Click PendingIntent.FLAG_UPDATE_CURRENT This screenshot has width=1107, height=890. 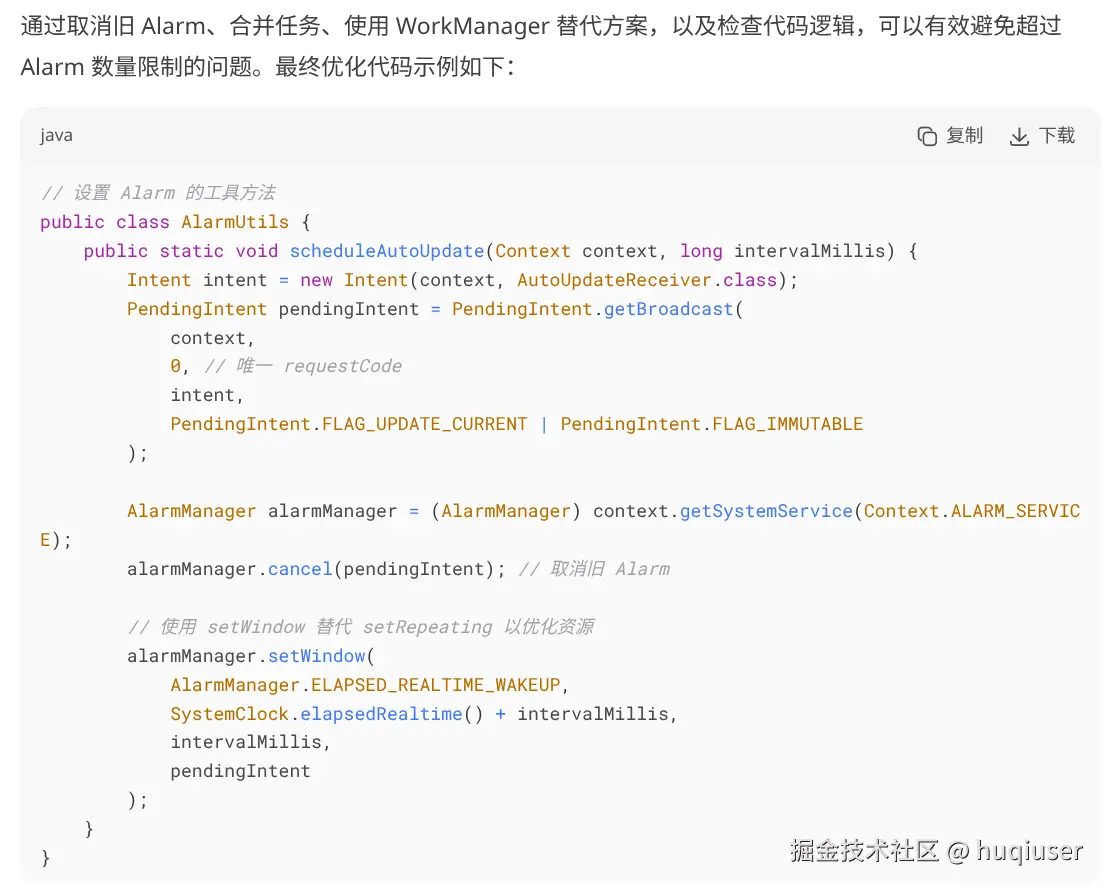349,424
